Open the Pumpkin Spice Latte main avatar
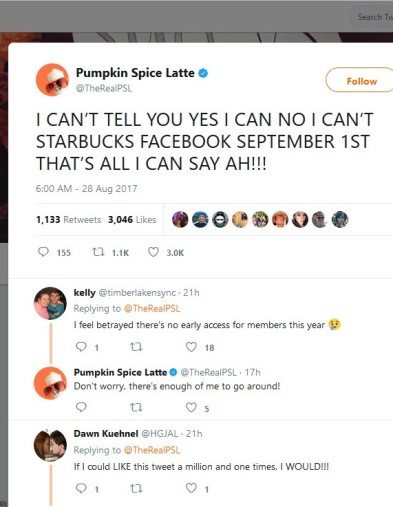Viewport: 393px width, 507px height. (52, 80)
